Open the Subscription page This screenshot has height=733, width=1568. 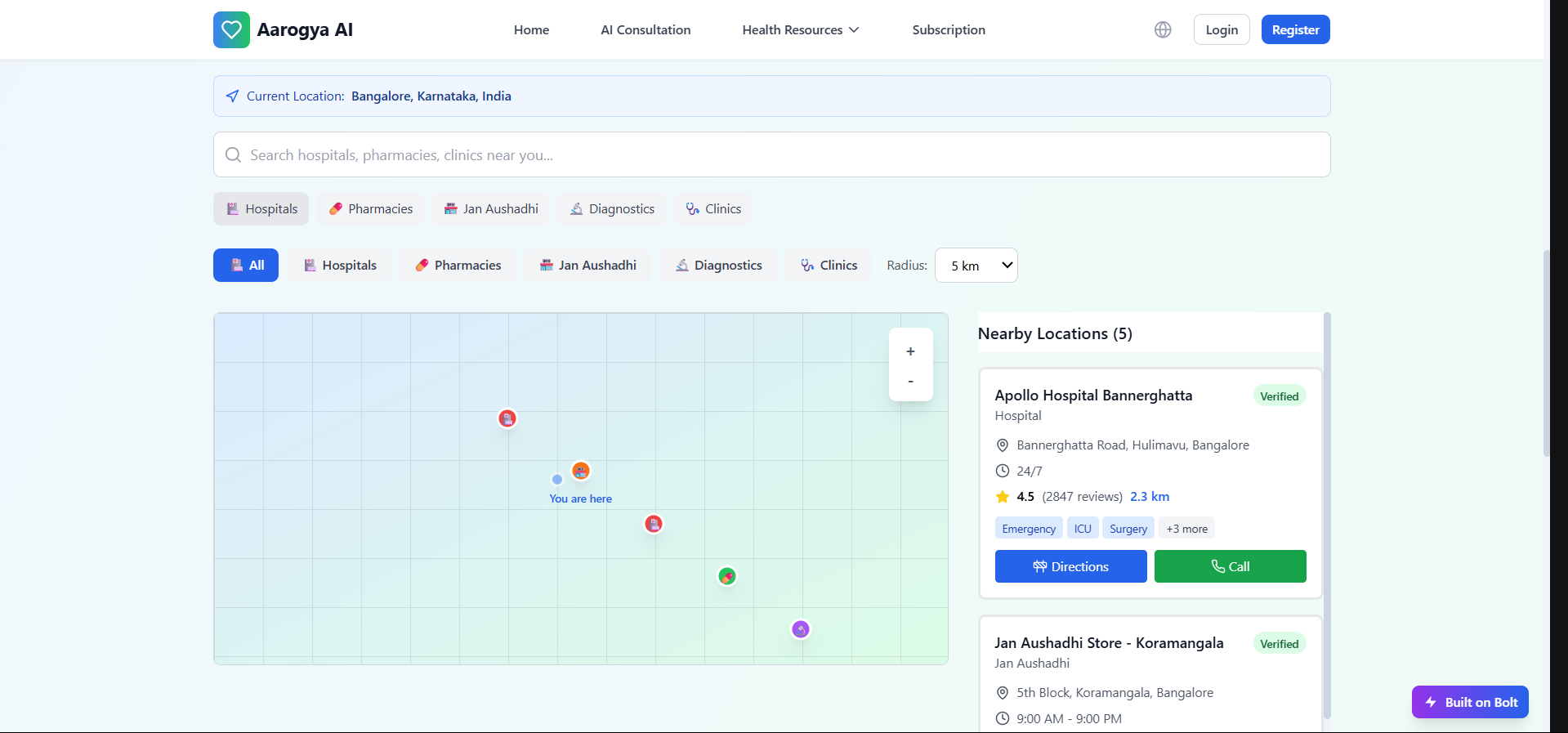pos(949,29)
